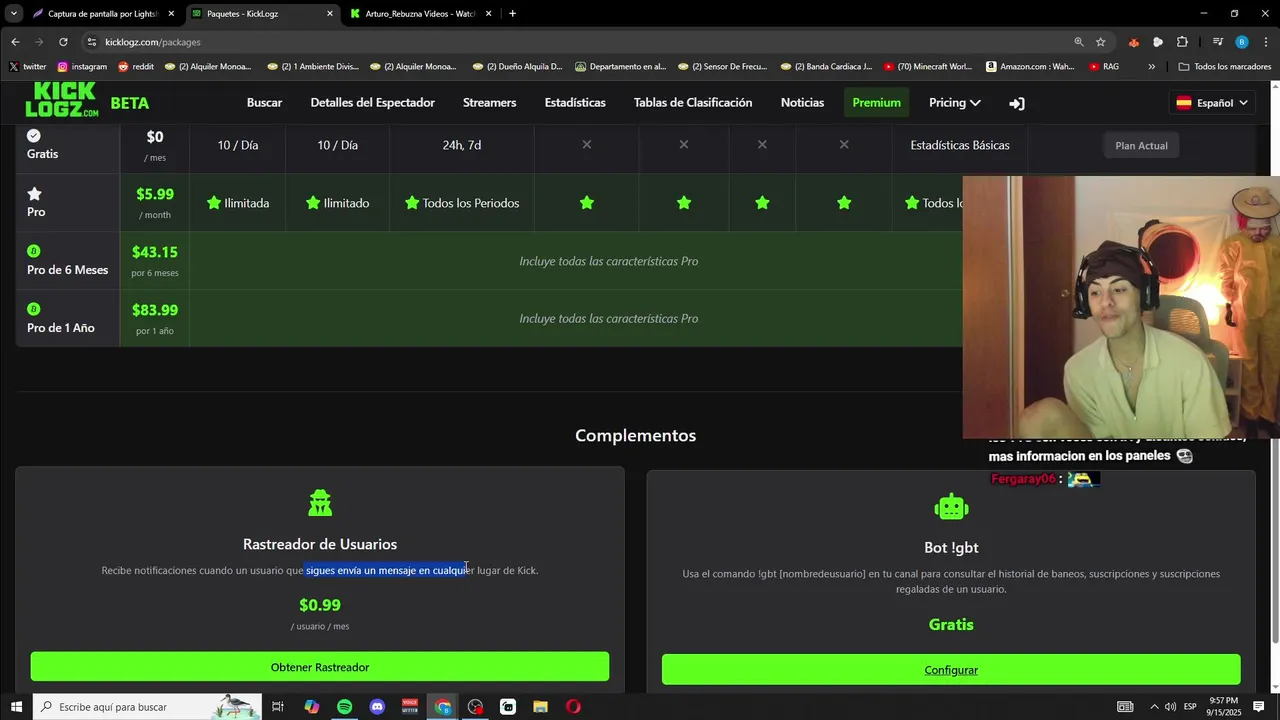The width and height of the screenshot is (1280, 720).
Task: Open the instagram bookmark
Action: click(82, 67)
